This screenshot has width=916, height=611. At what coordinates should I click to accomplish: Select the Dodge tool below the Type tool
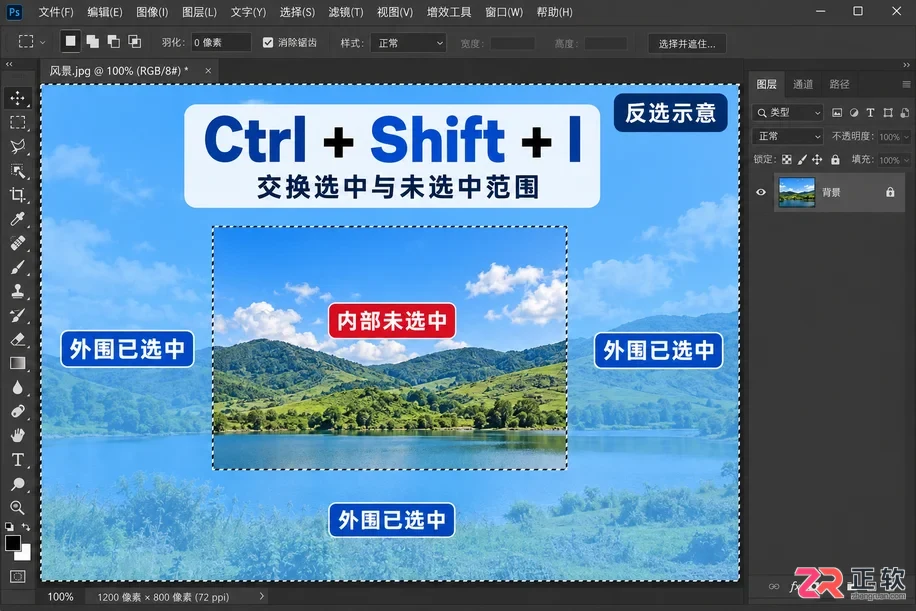point(18,484)
